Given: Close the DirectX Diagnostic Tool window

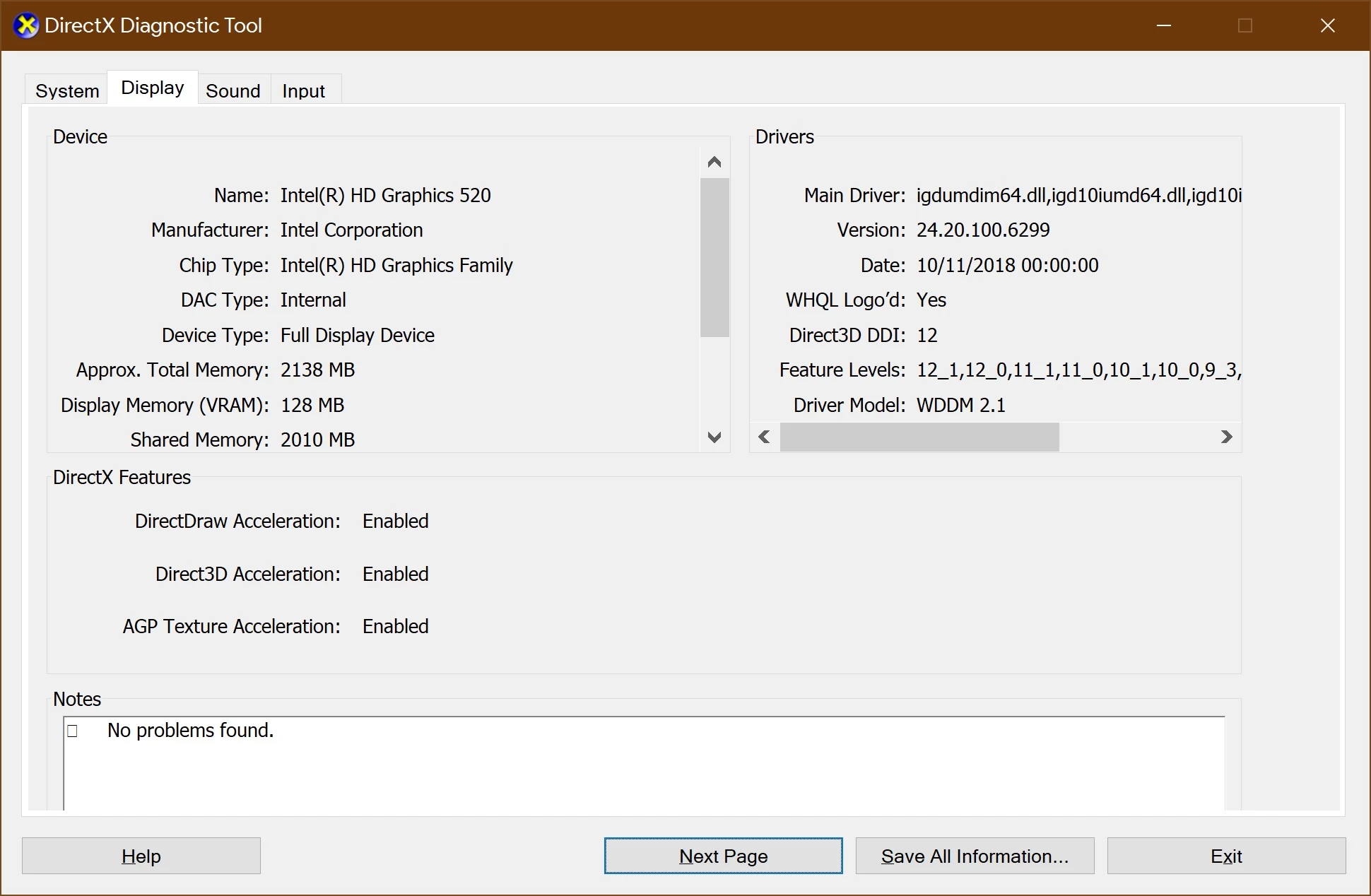Looking at the screenshot, I should coord(1327,26).
